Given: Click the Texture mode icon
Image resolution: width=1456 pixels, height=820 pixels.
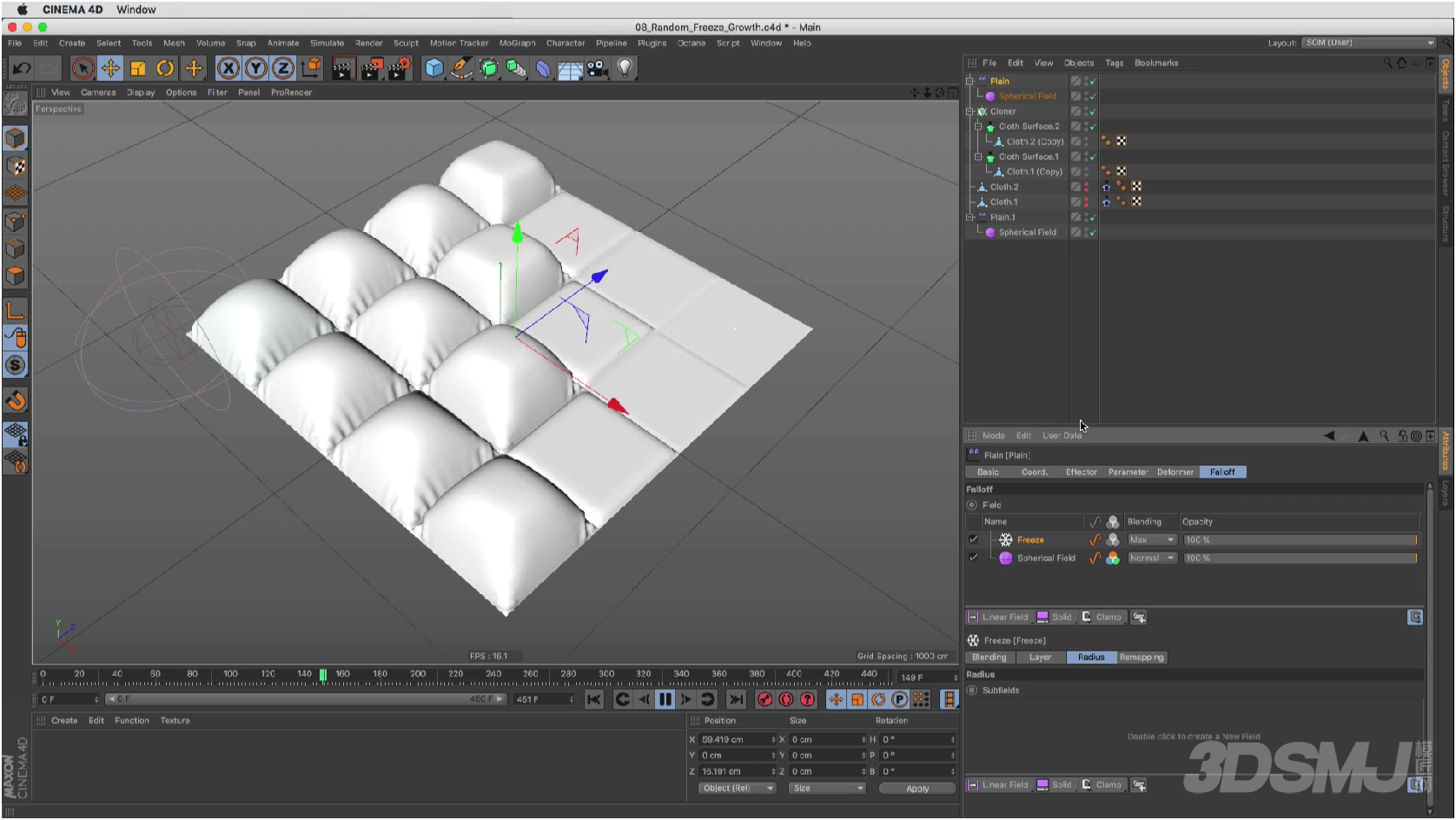Looking at the screenshot, I should pos(16,166).
